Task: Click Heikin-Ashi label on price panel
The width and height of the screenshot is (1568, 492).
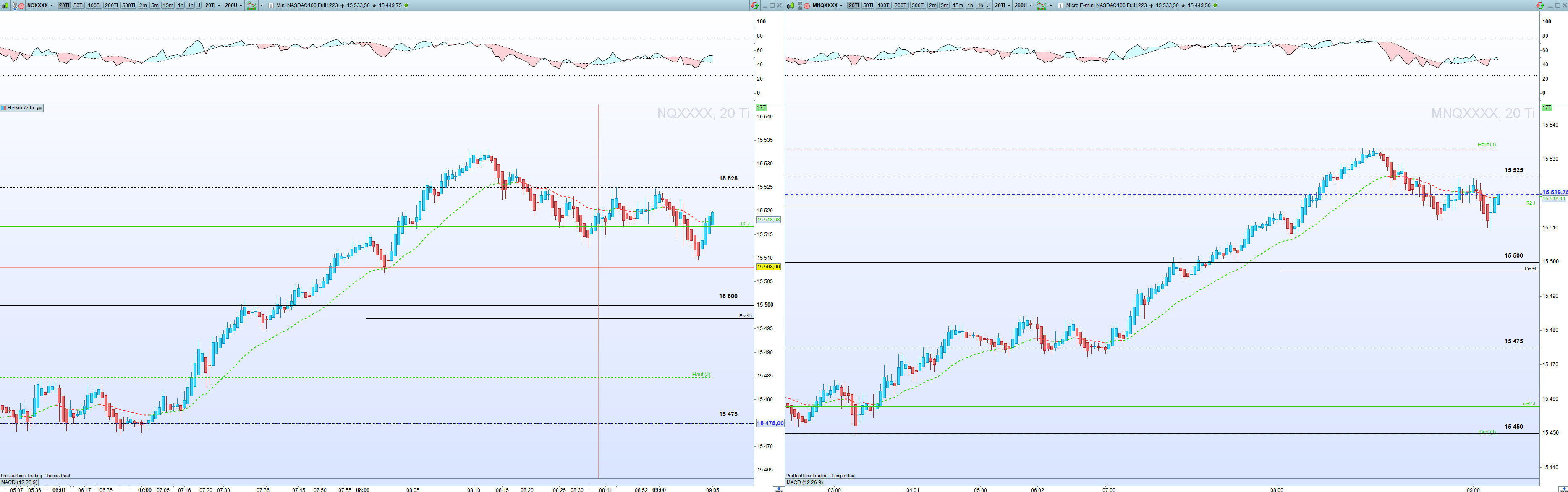Action: tap(20, 108)
